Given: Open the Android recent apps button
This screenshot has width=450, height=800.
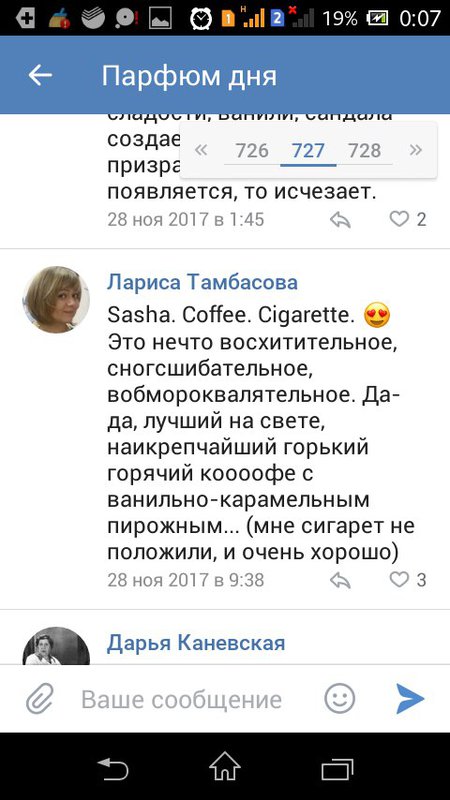Looking at the screenshot, I should click(337, 767).
